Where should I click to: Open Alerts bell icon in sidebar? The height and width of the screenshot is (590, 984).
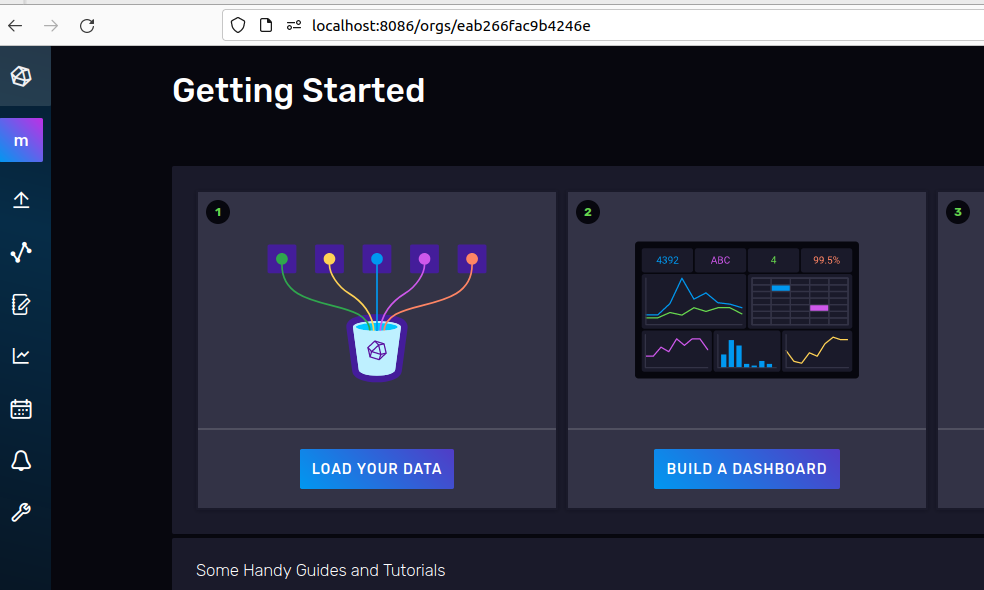click(21, 461)
